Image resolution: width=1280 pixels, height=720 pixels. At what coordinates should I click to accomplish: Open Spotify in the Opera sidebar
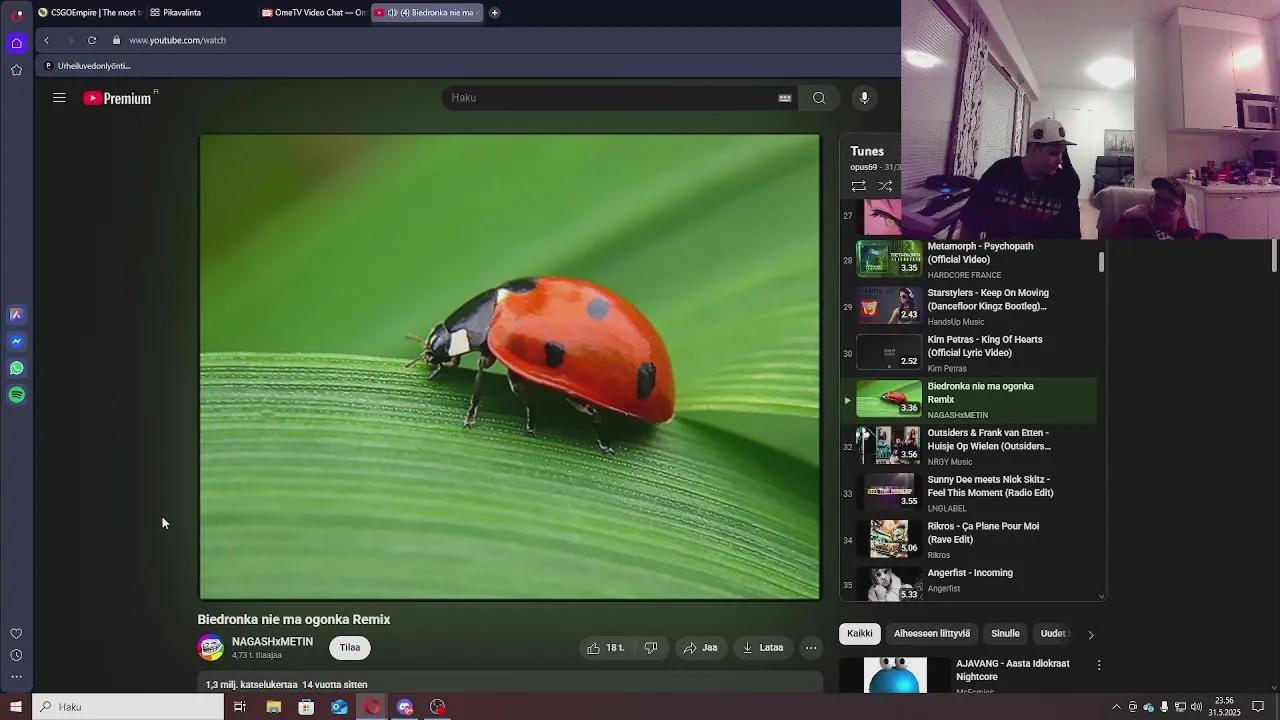[x=17, y=395]
